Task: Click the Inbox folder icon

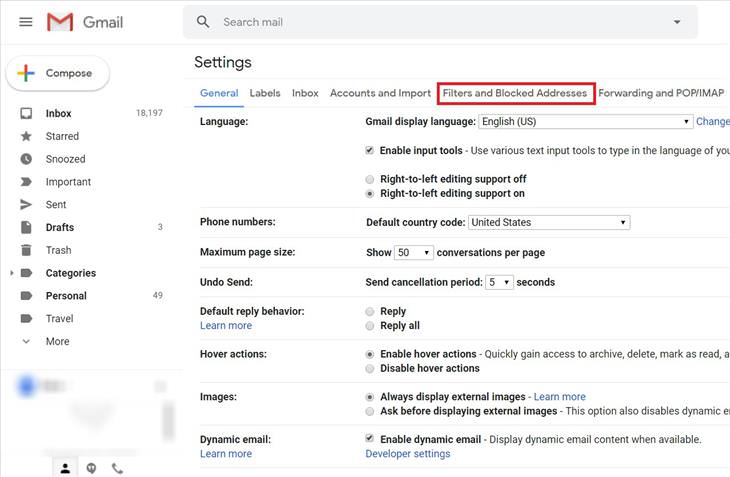Action: [26, 113]
